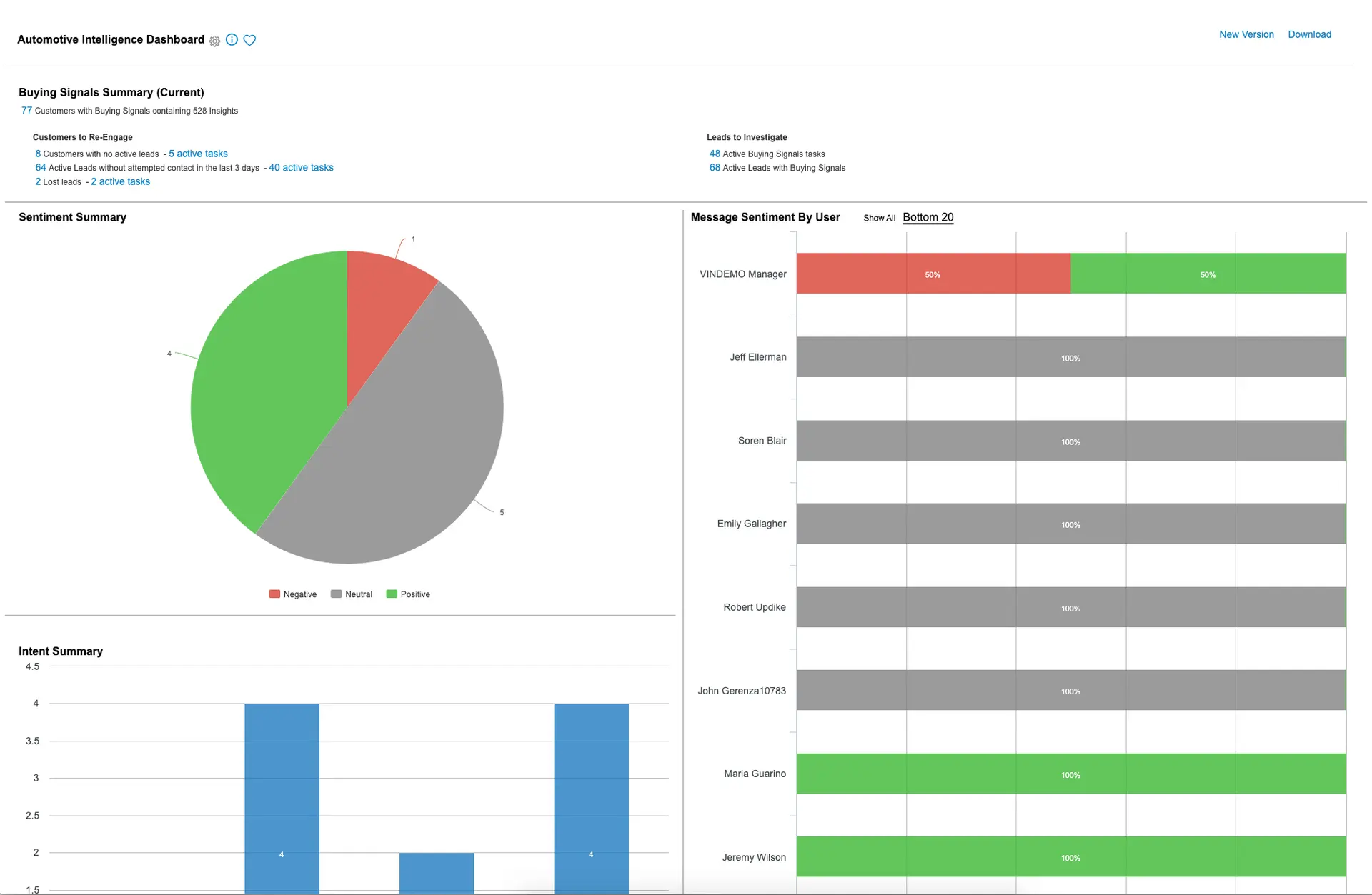This screenshot has height=895, width=1372.
Task: Favorite the dashboard via heart icon
Action: click(249, 40)
